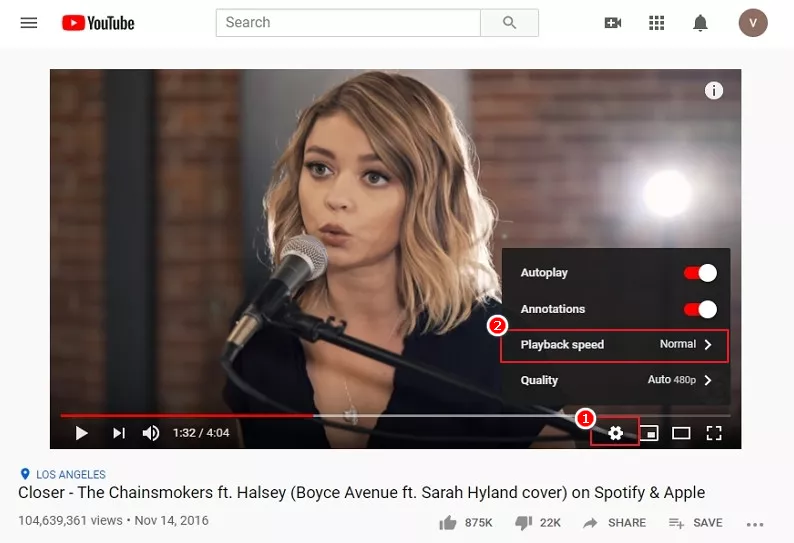Skip to next video
The image size is (794, 543).
tap(118, 433)
